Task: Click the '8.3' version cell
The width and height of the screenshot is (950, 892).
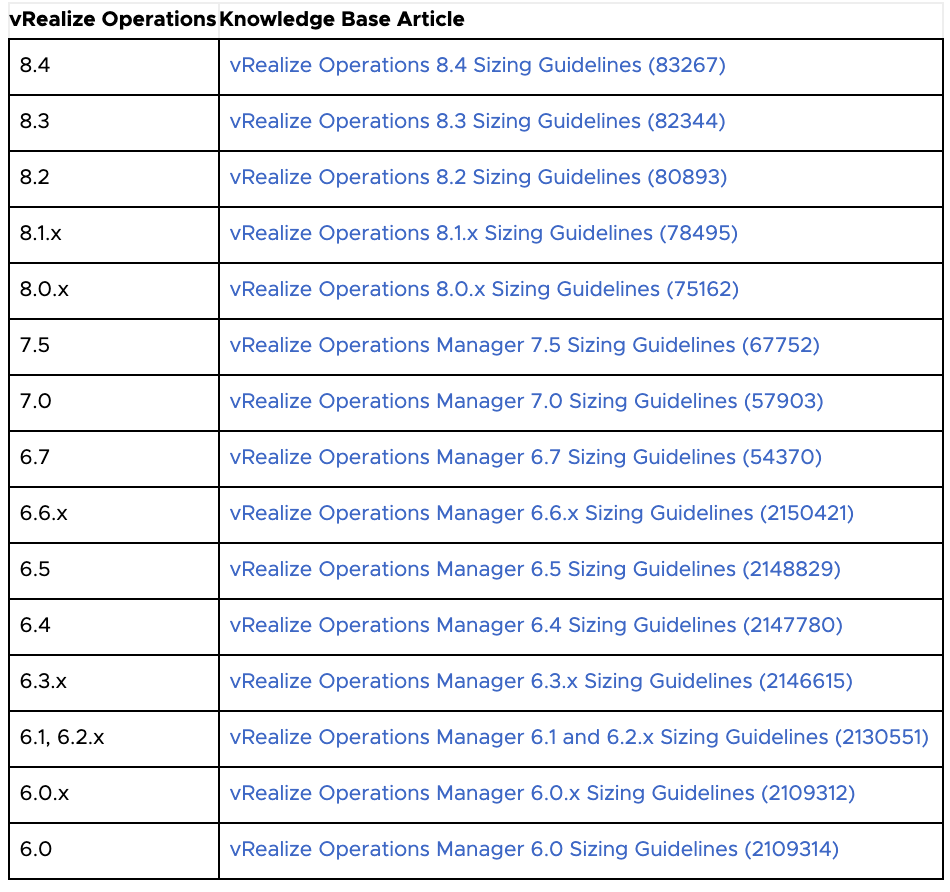Action: point(114,121)
